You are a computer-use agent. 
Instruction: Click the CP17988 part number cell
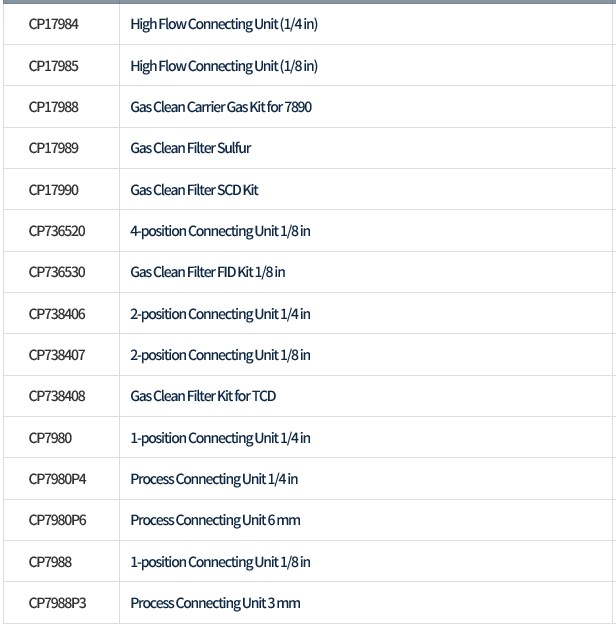[54, 107]
